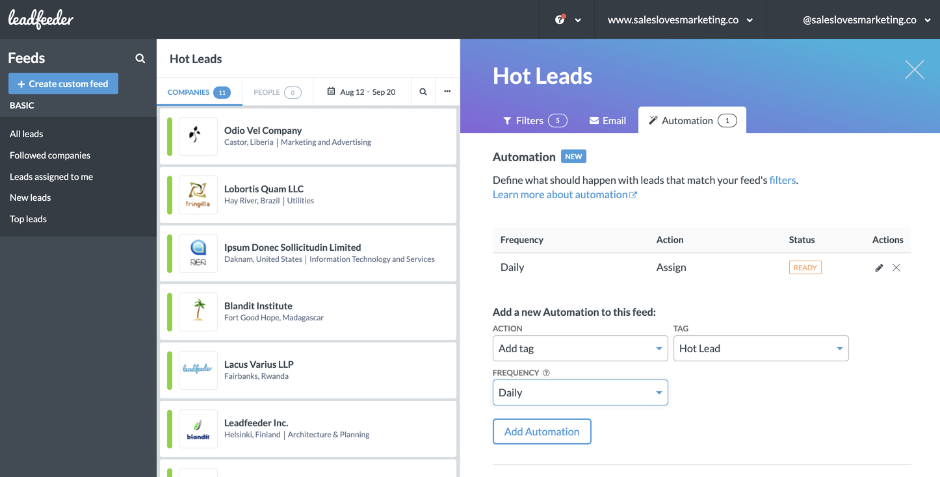Image resolution: width=940 pixels, height=477 pixels.
Task: Close the Hot Leads settings panel
Action: (x=914, y=70)
